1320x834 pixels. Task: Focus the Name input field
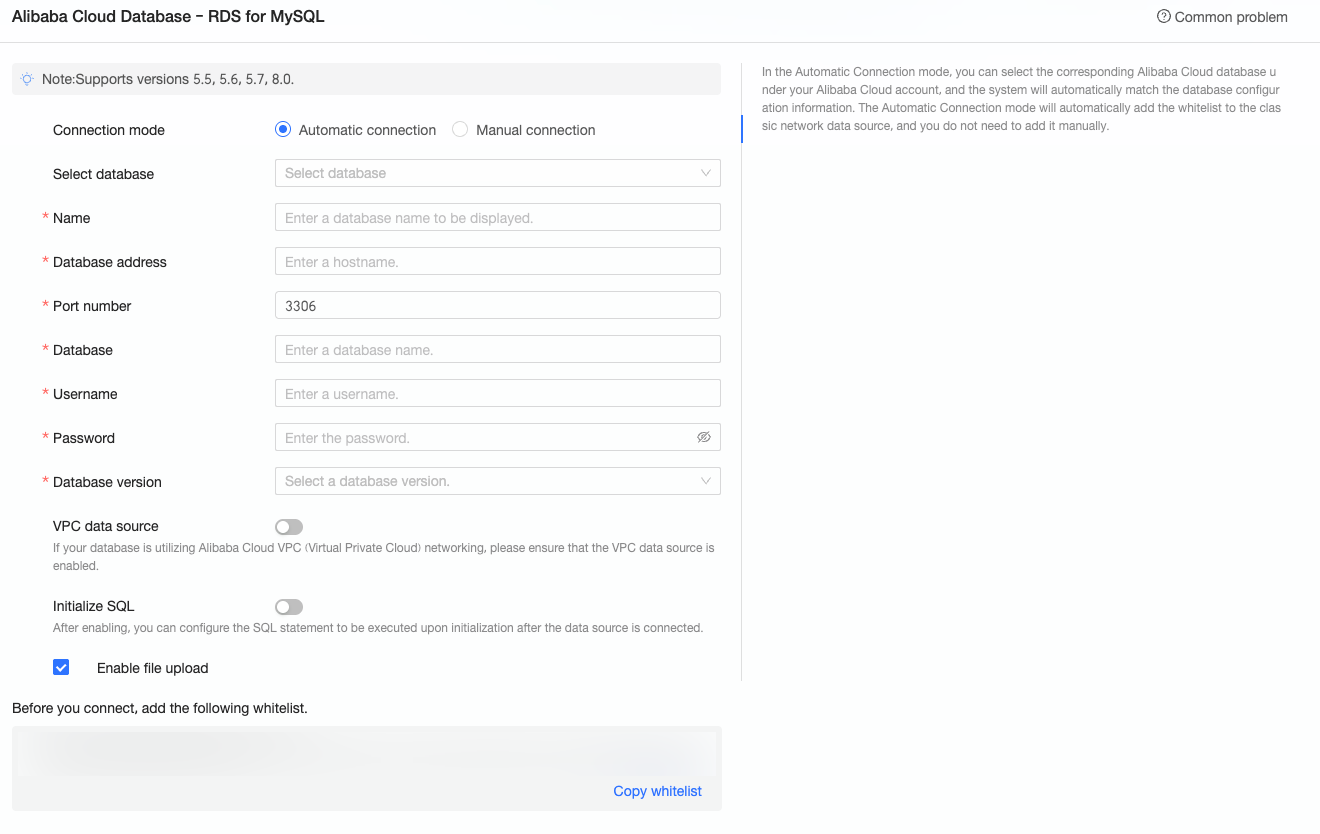pos(497,218)
